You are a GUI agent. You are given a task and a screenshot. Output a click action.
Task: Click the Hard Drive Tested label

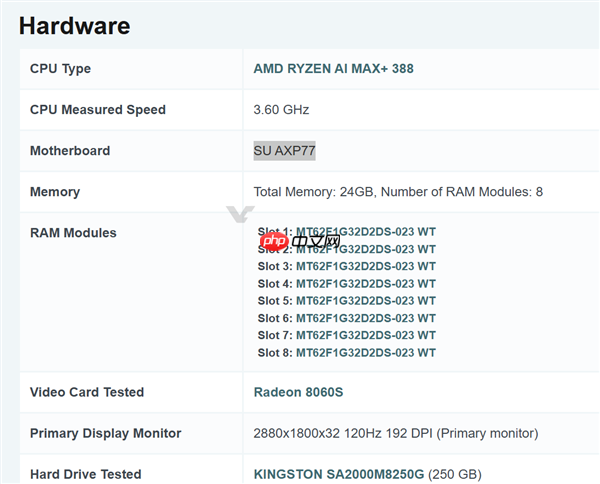pos(86,474)
